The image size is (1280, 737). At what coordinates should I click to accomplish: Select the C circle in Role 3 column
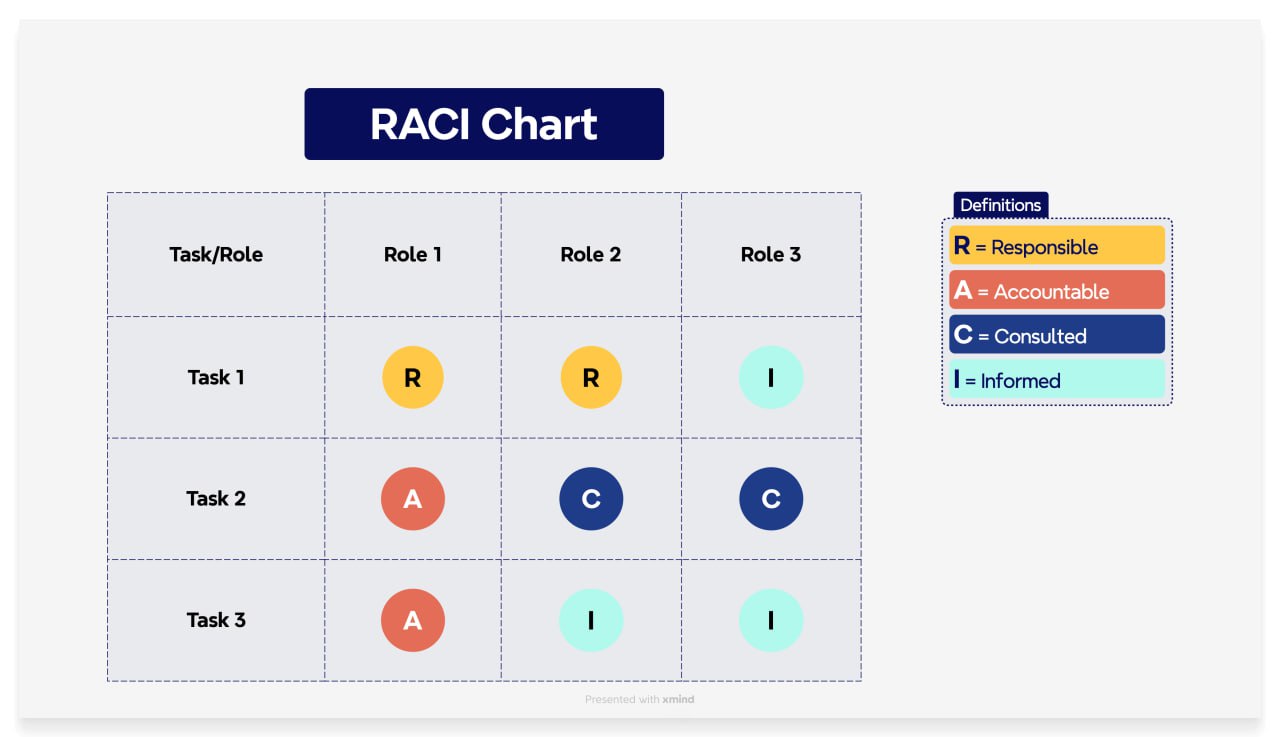[771, 498]
